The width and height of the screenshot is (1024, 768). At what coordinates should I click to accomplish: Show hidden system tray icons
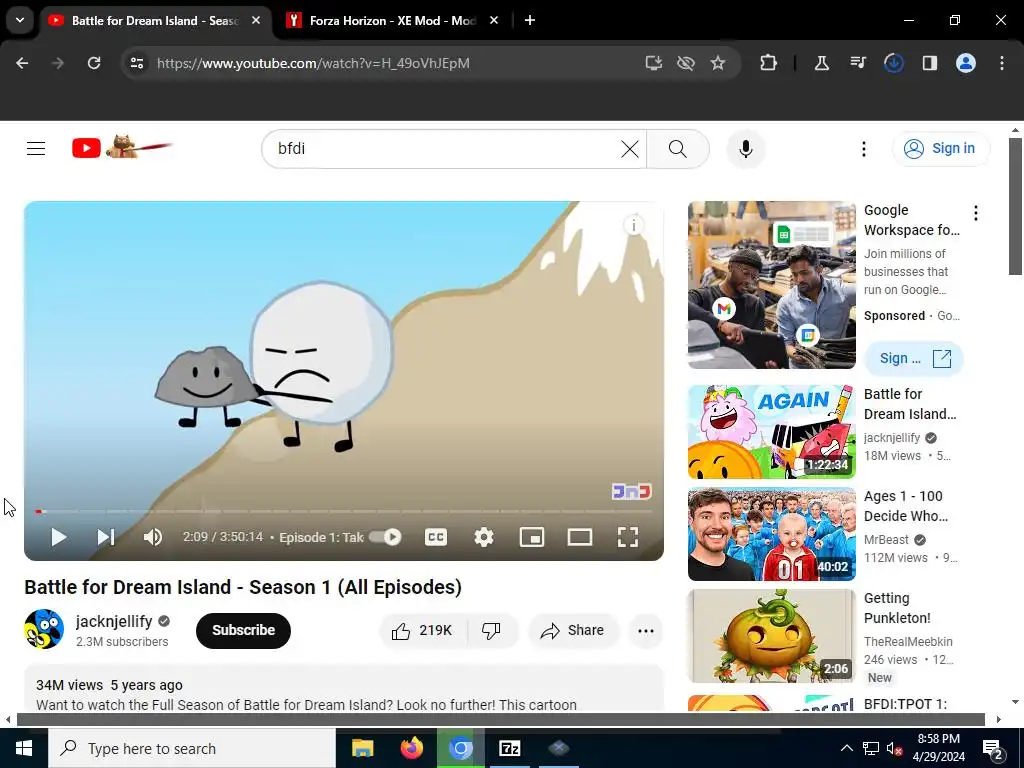(x=846, y=748)
